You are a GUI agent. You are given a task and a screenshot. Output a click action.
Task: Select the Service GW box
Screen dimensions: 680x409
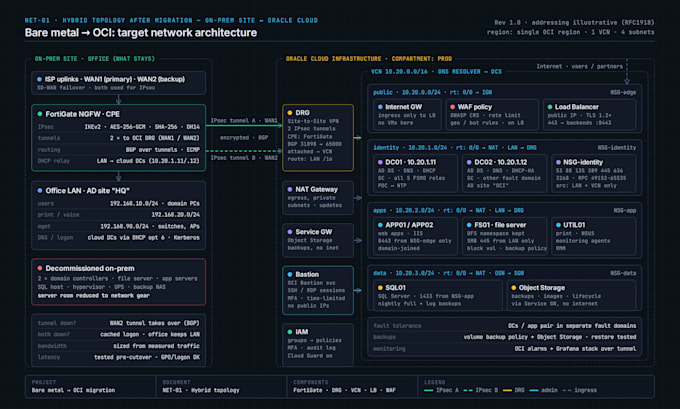318,240
